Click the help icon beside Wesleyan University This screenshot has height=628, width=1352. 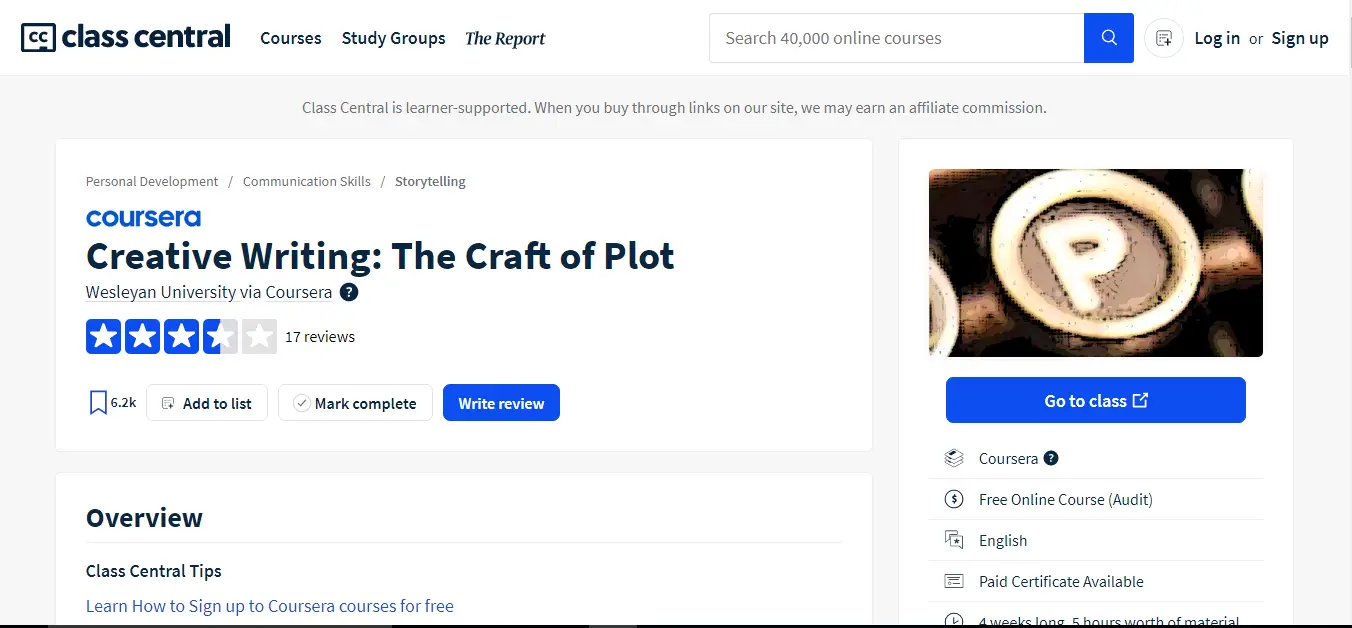click(x=348, y=292)
